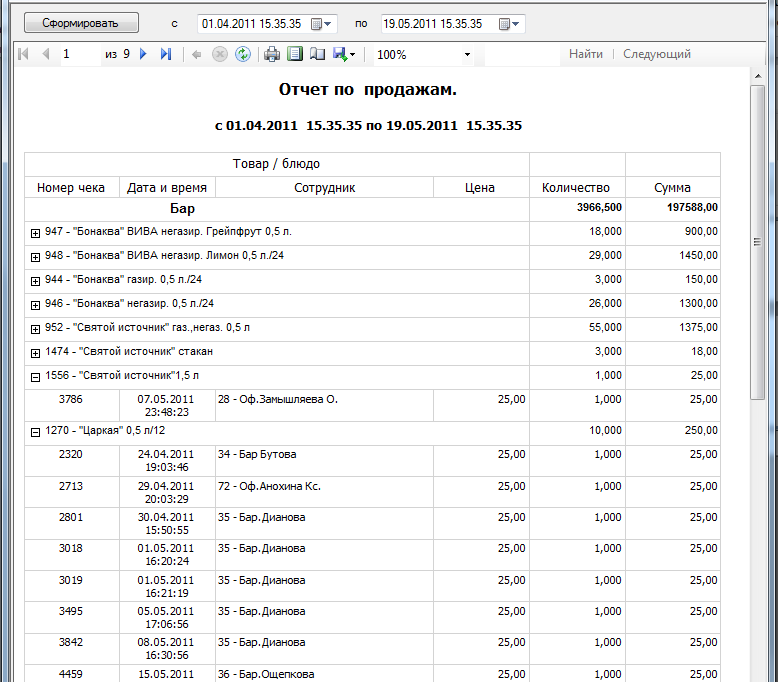Viewport: 778px width, 682px height.
Task: Select receipt number 3019
Action: coord(71,580)
